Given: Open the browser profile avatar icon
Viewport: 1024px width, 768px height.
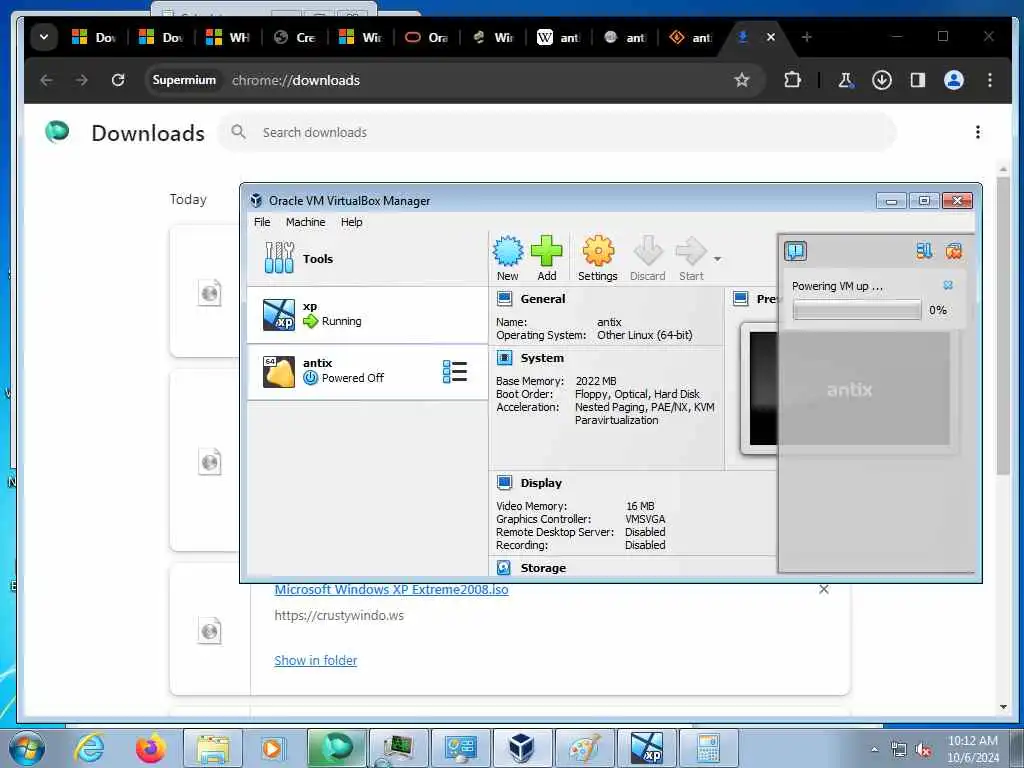Looking at the screenshot, I should (953, 80).
